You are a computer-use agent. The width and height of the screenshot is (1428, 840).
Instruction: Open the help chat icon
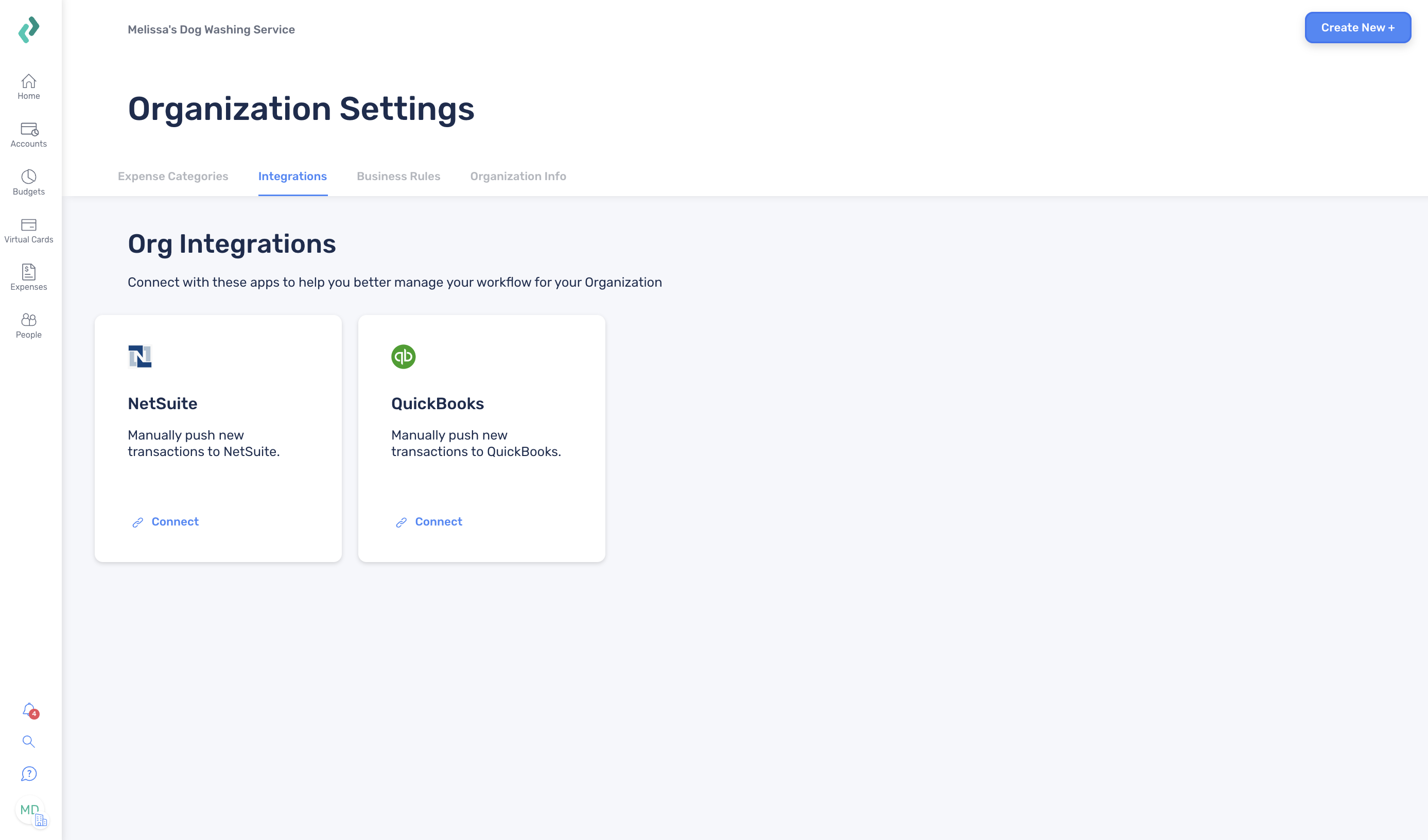[28, 774]
